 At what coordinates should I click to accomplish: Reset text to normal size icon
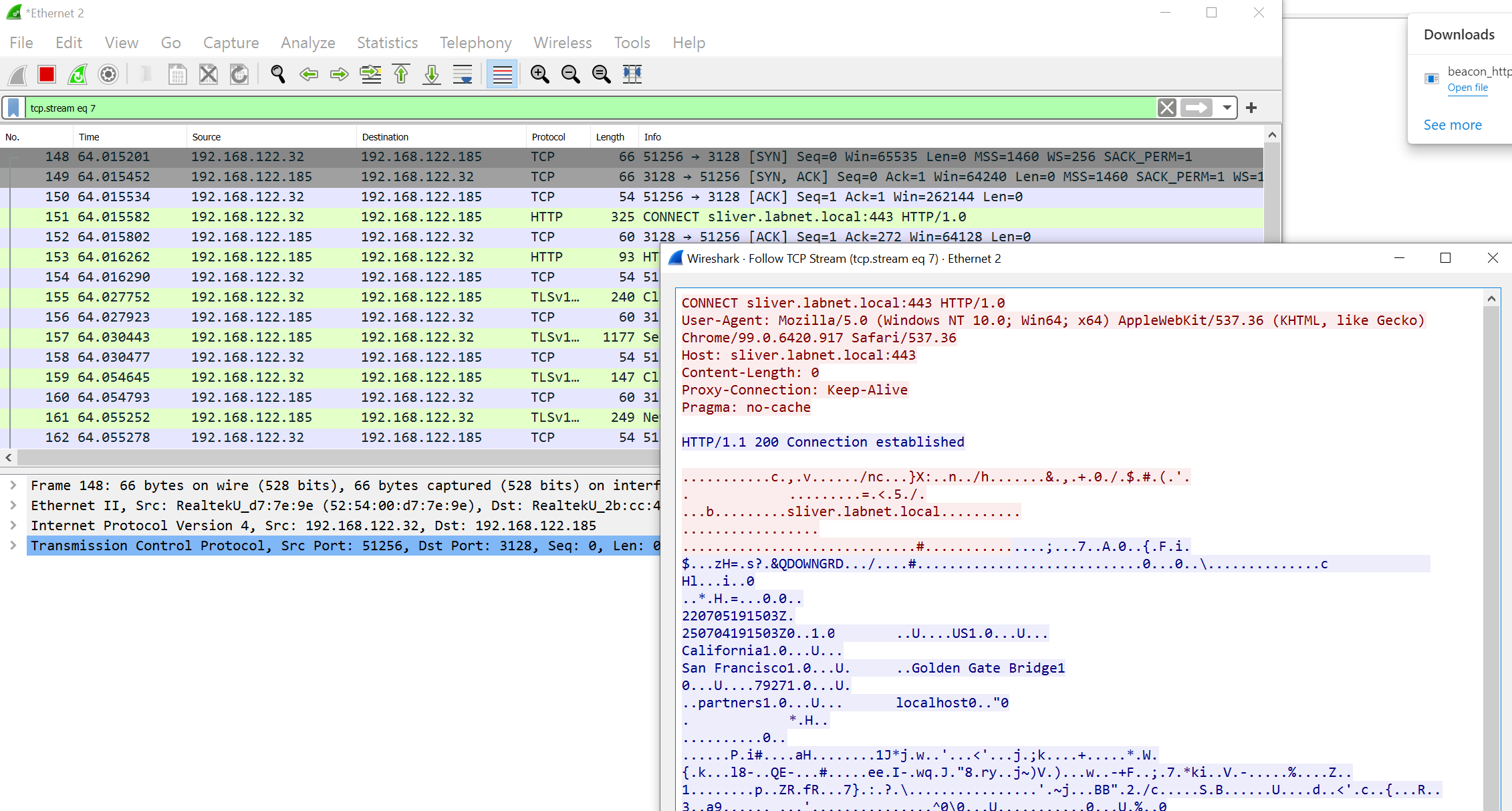[x=602, y=74]
